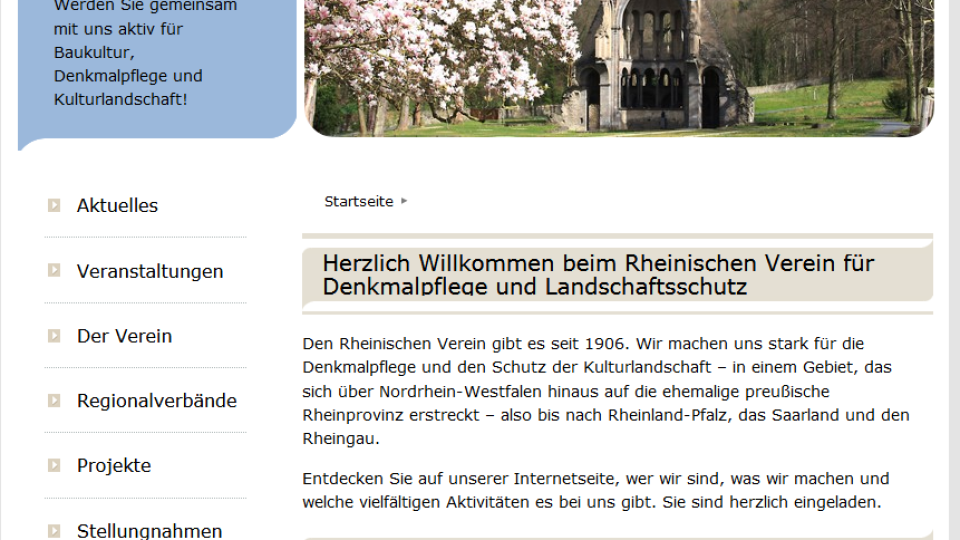Open the Der Verein page
The height and width of the screenshot is (540, 960).
point(124,336)
